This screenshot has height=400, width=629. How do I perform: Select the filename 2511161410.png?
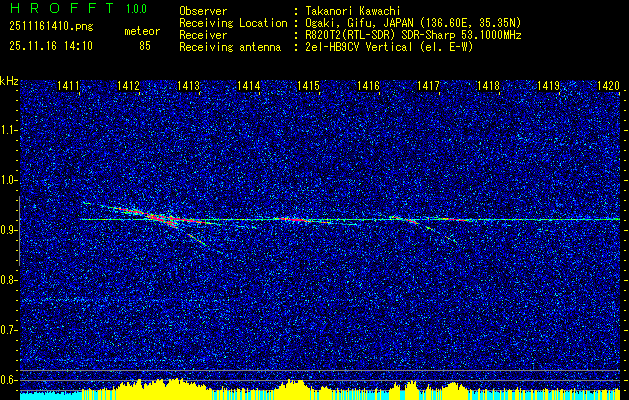[51, 27]
